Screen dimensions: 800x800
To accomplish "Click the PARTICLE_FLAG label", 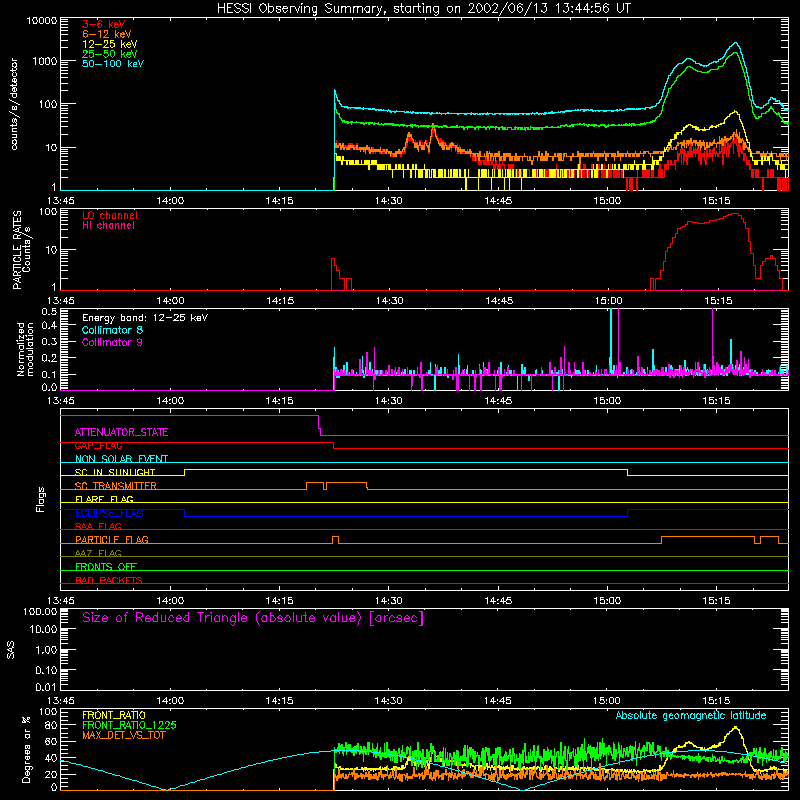I will point(112,539).
